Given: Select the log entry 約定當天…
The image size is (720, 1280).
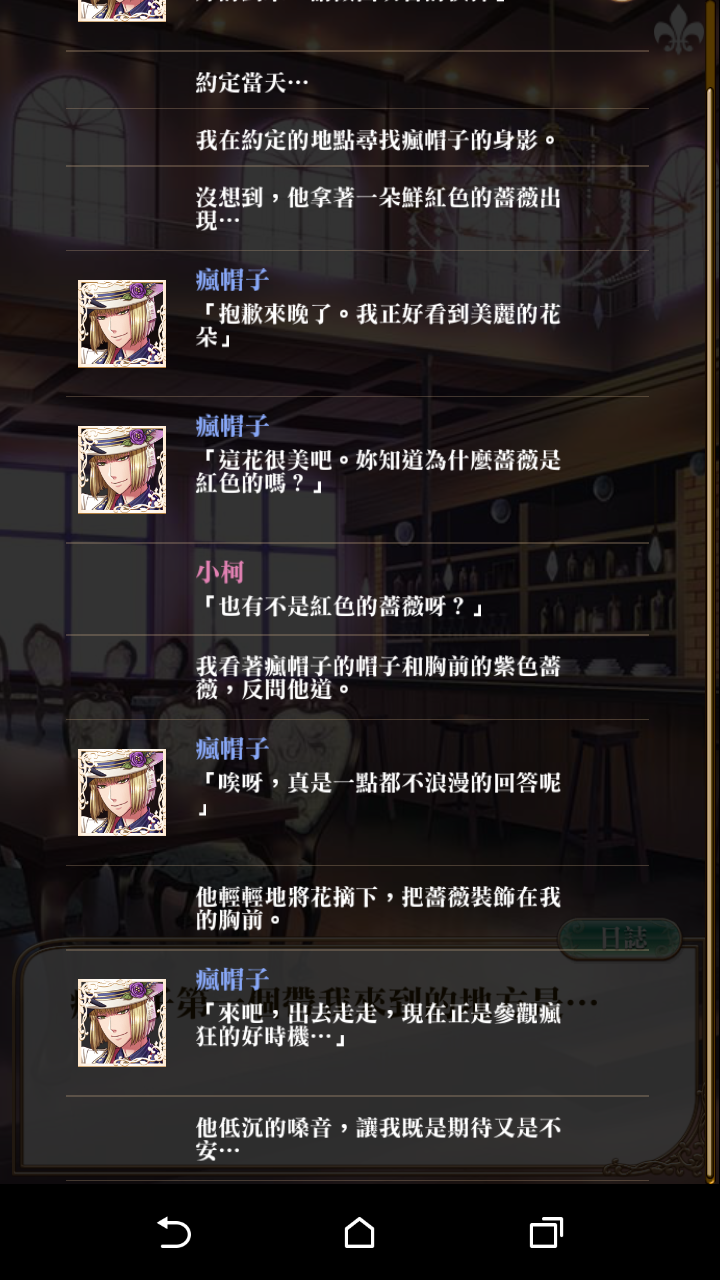Looking at the screenshot, I should coord(357,81).
